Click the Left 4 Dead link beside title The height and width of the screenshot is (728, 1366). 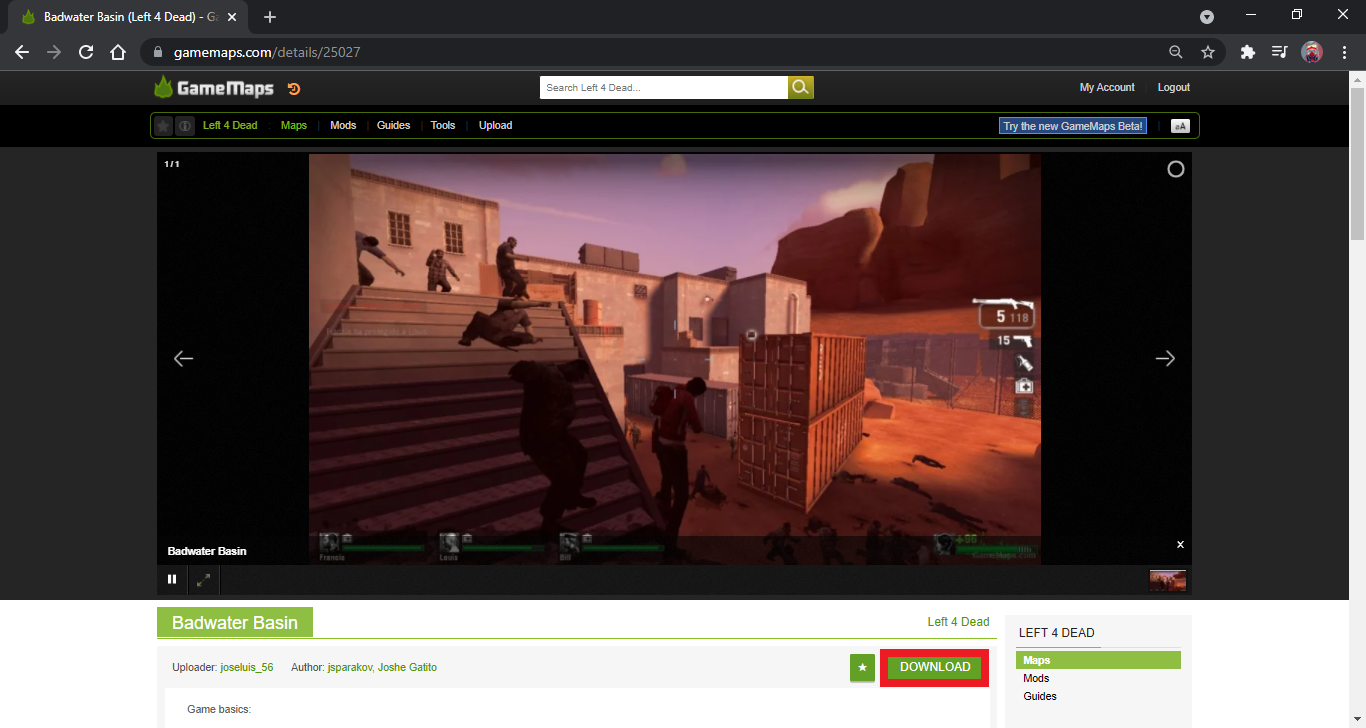(x=958, y=622)
